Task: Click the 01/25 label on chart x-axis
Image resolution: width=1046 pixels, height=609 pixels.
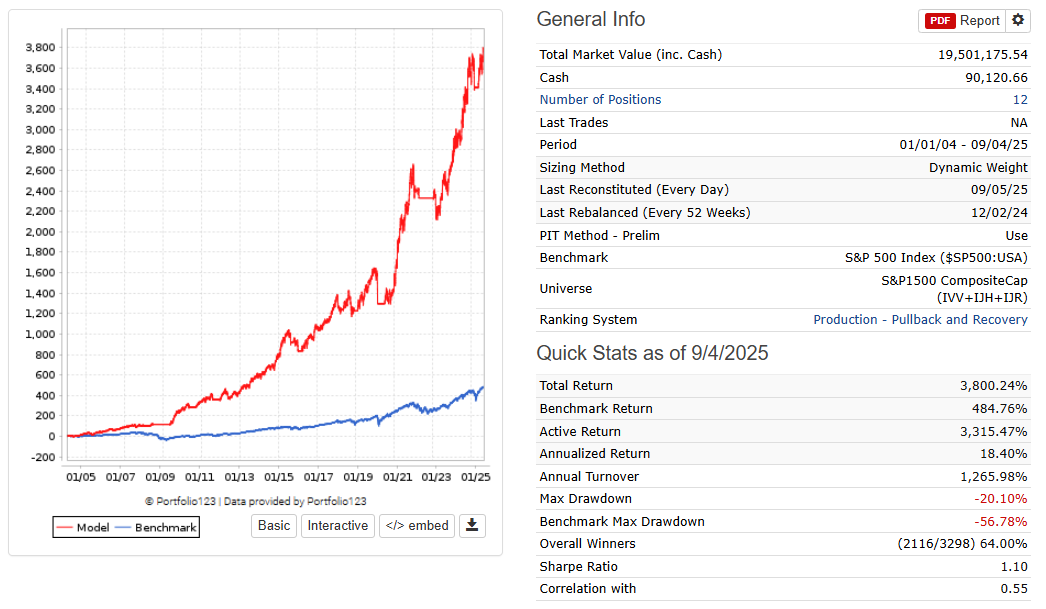Action: coord(474,477)
